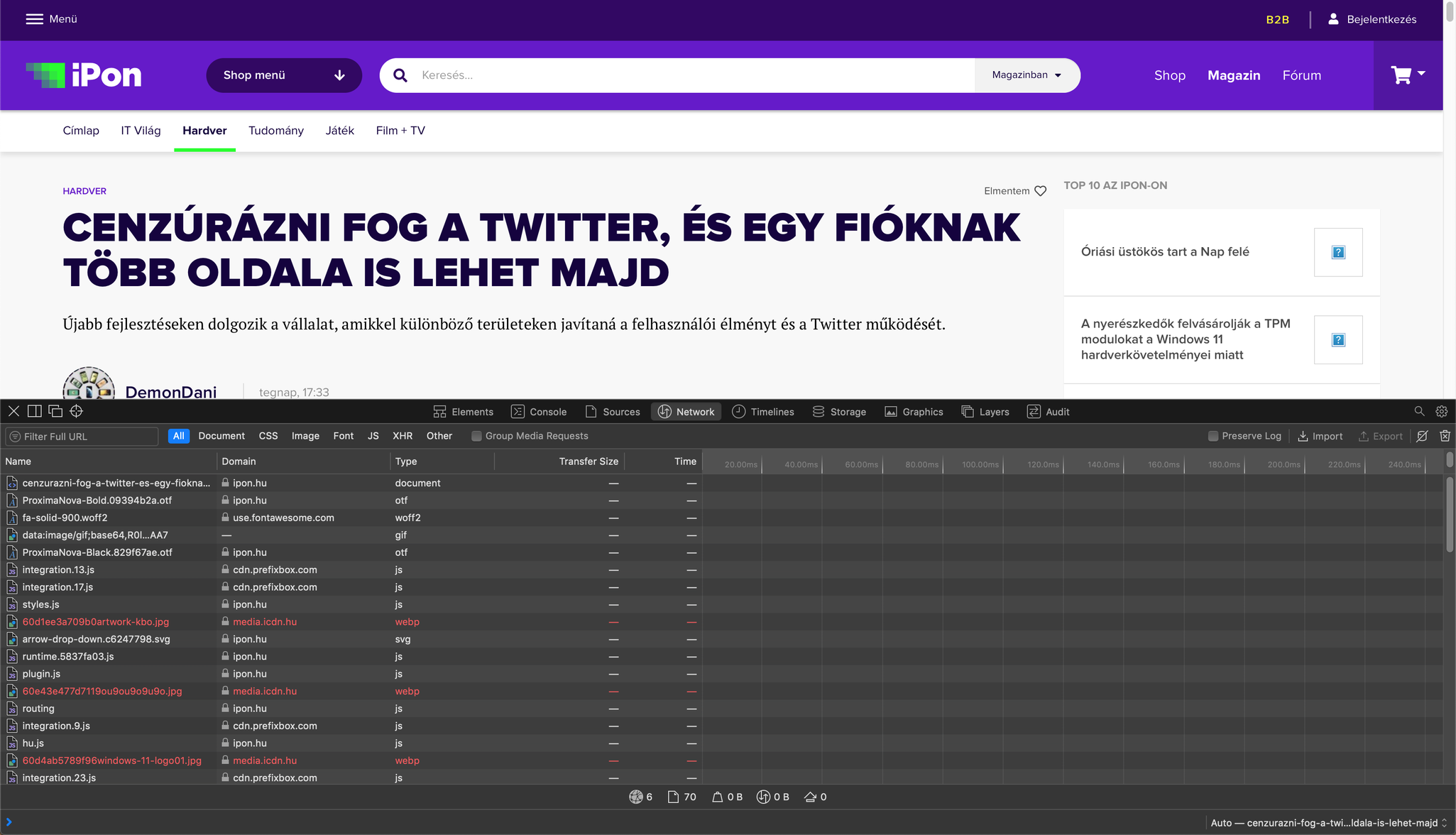Expand the Shop menü dropdown

284,75
